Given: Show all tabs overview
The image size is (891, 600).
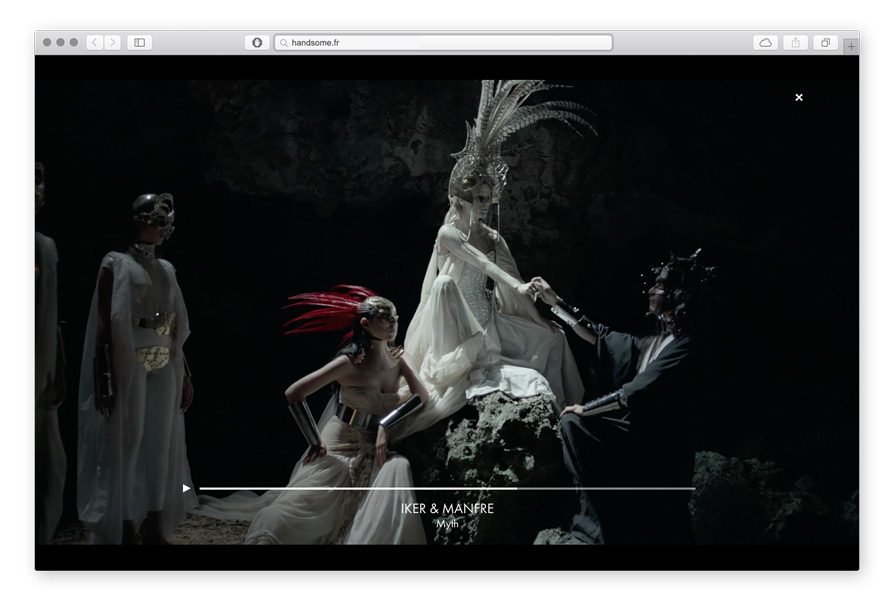Looking at the screenshot, I should [825, 43].
